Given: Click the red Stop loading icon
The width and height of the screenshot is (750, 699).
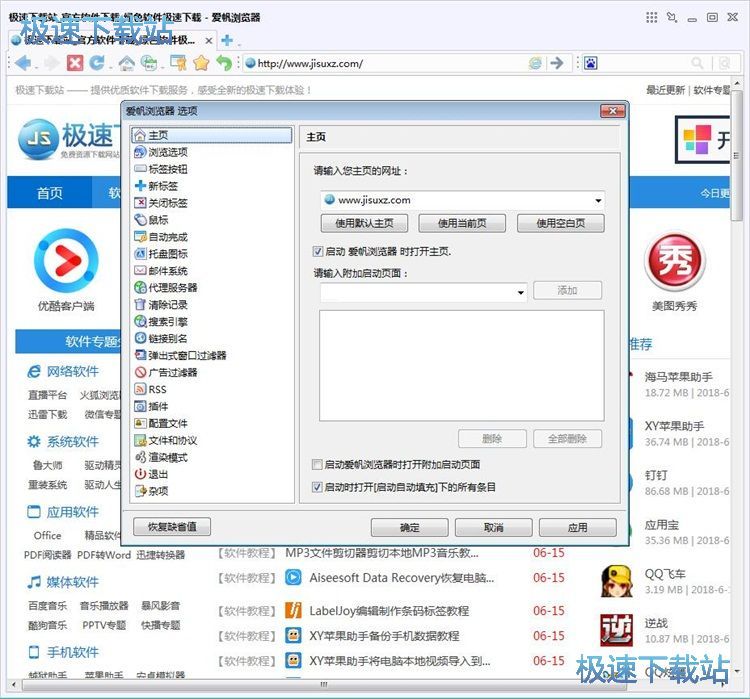Looking at the screenshot, I should (75, 63).
